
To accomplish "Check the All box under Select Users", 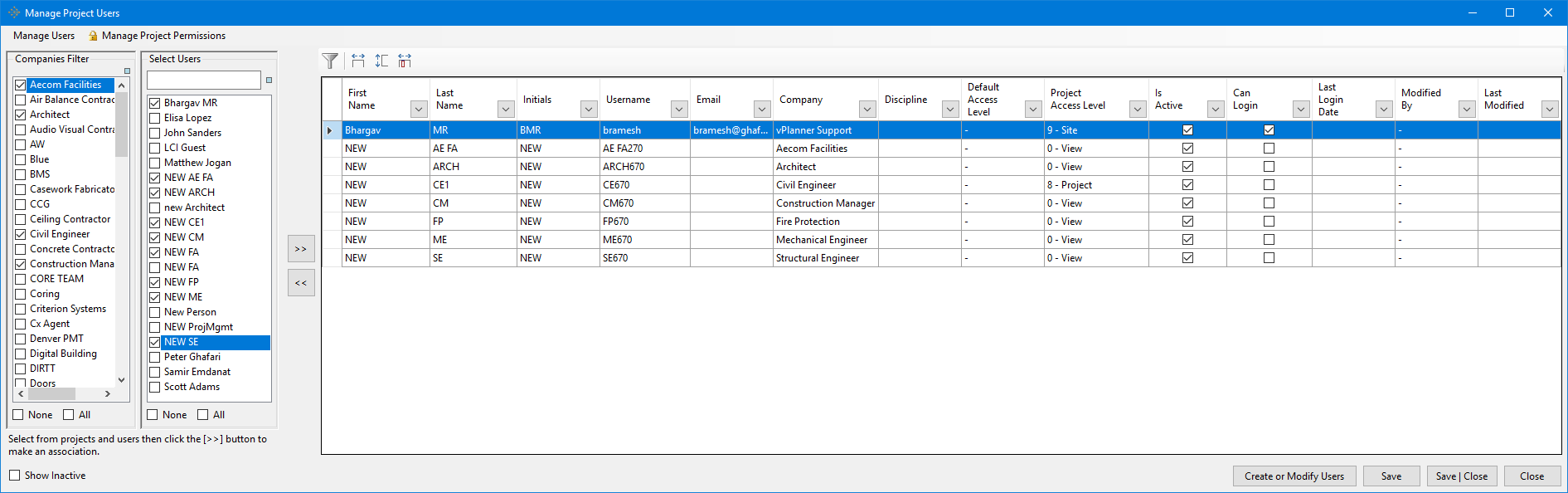I will 202,415.
